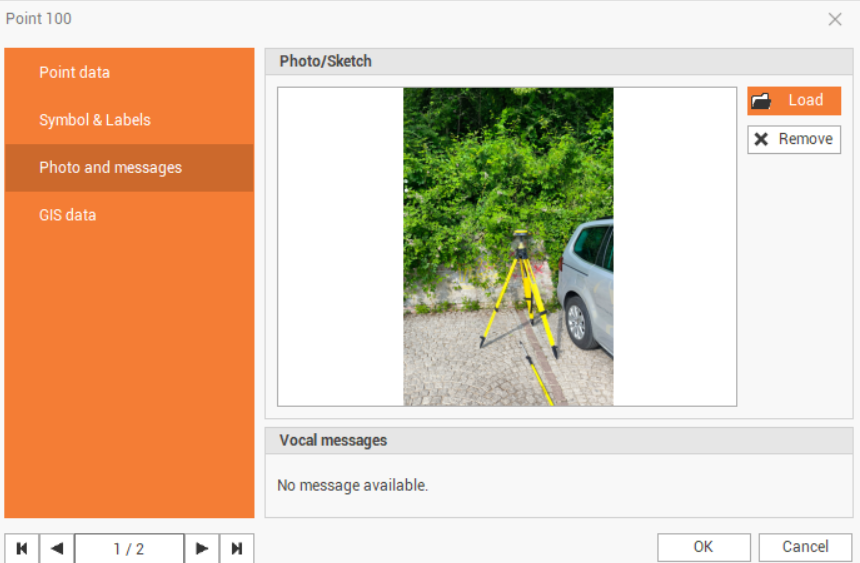Jump to the first point record
The width and height of the screenshot is (860, 563).
(x=21, y=548)
